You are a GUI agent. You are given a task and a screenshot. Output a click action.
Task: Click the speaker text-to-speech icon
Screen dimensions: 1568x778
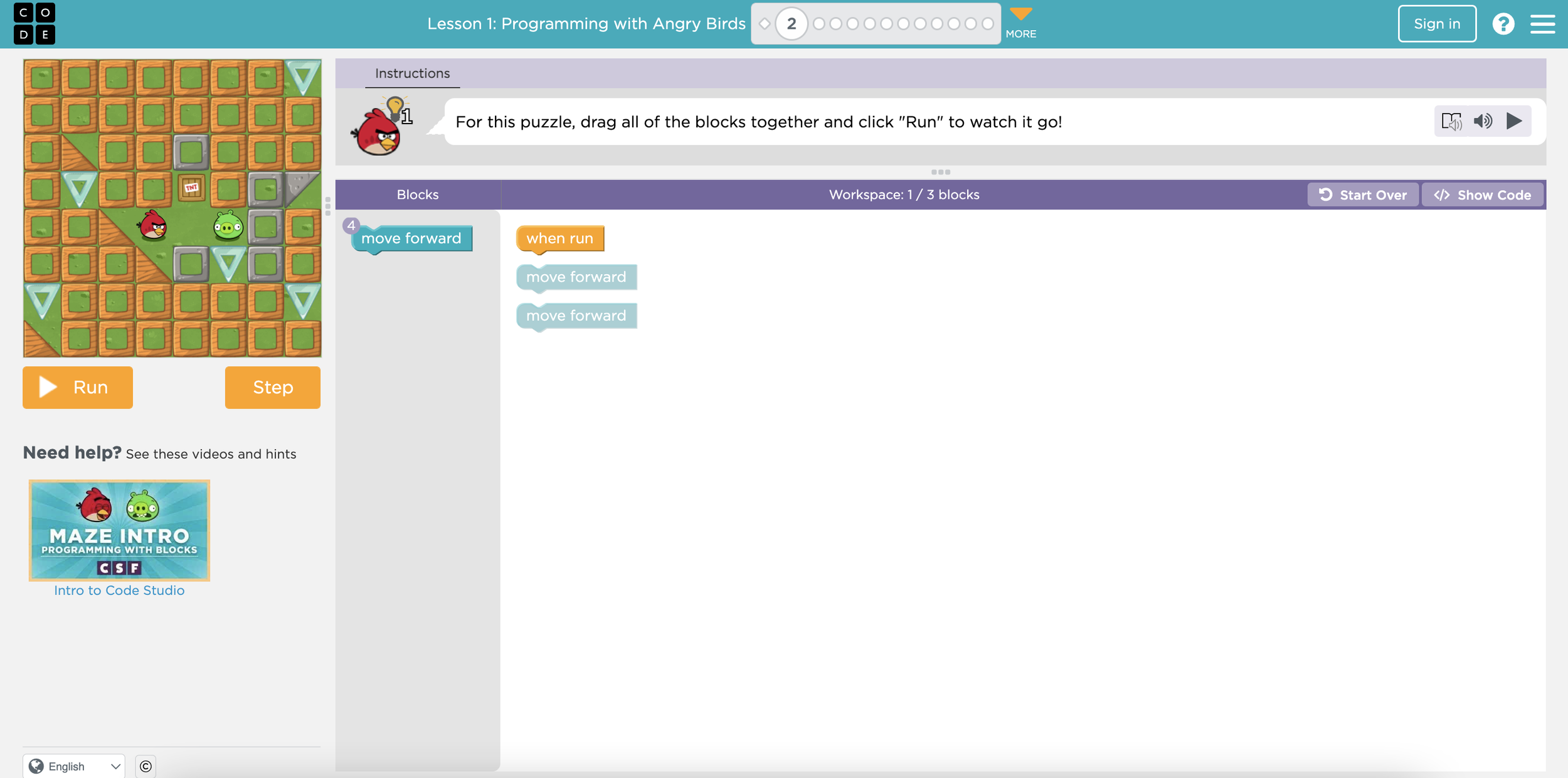point(1483,121)
